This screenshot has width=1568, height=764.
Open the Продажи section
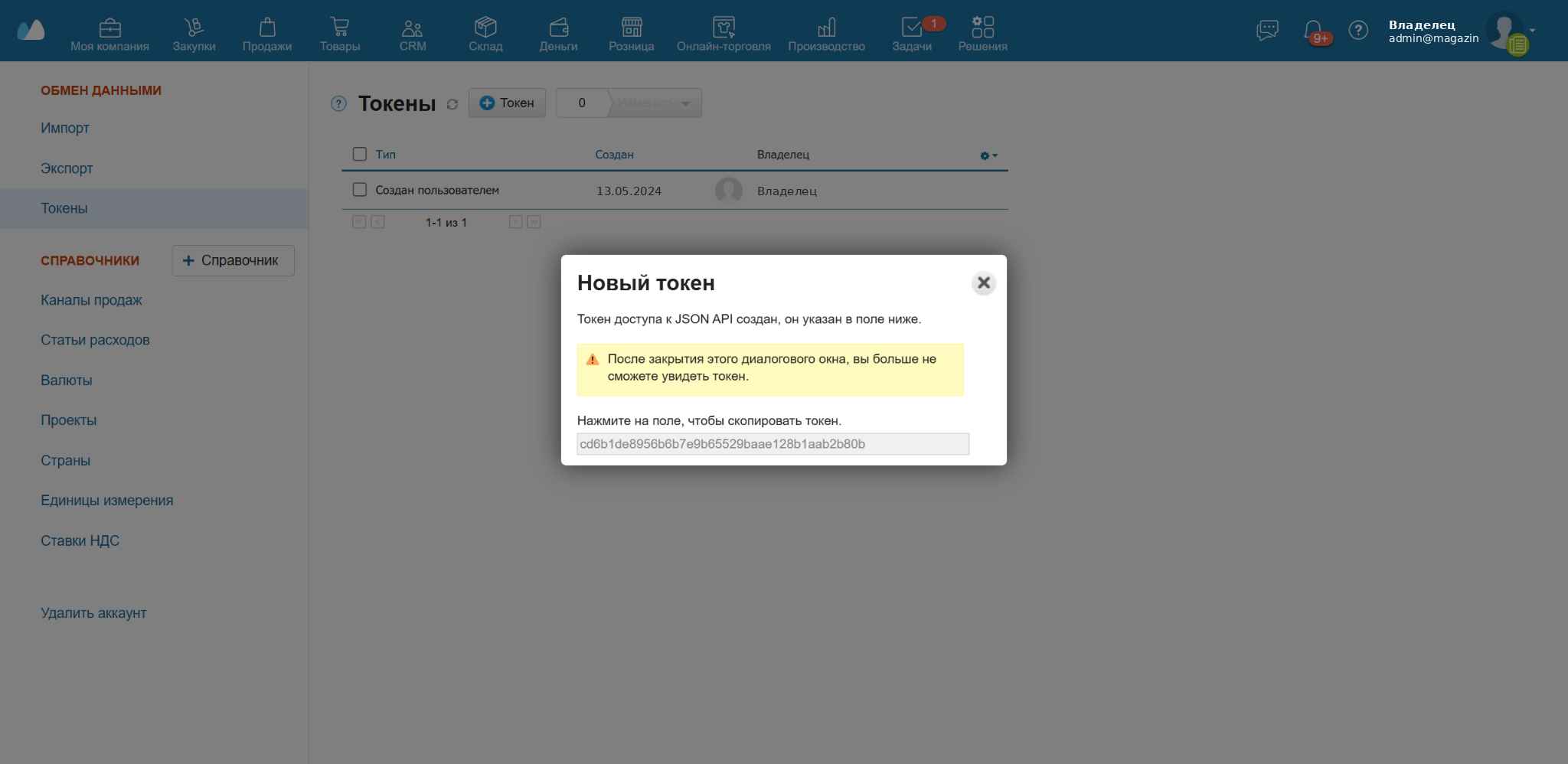coord(267,35)
